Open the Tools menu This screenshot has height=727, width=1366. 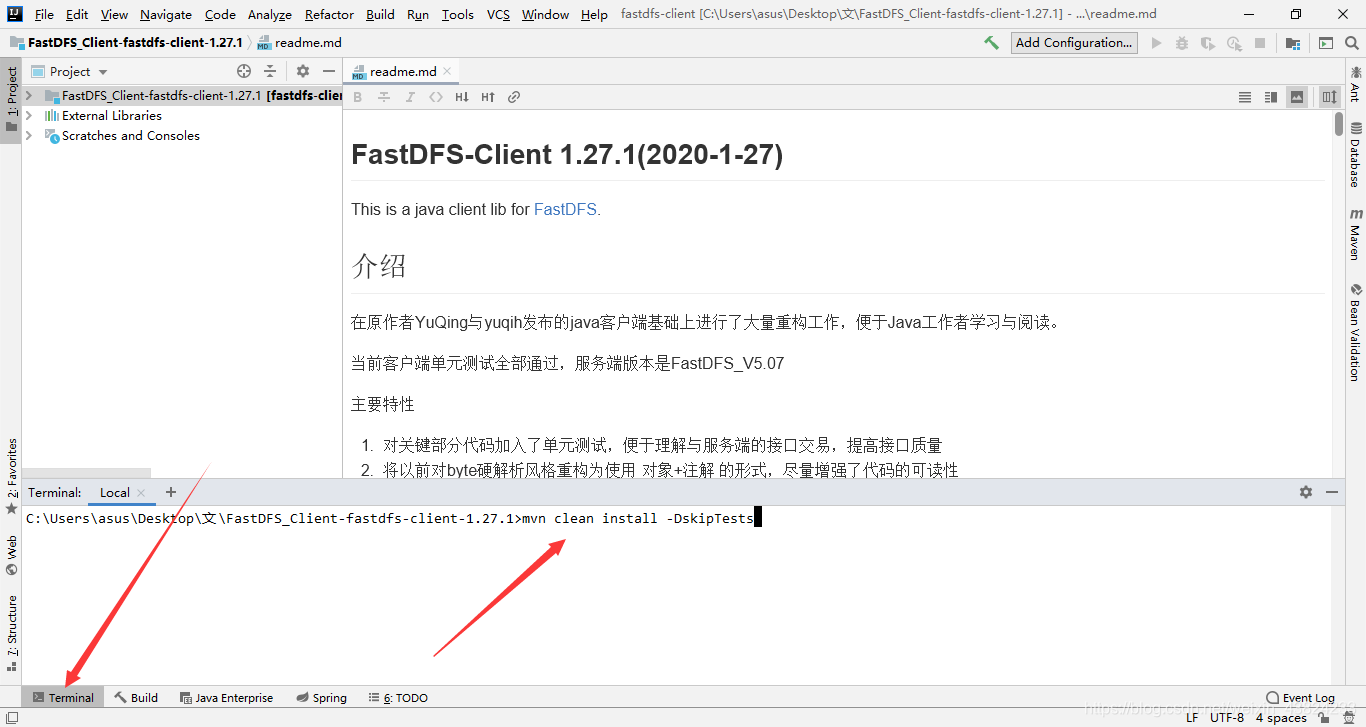[x=458, y=14]
